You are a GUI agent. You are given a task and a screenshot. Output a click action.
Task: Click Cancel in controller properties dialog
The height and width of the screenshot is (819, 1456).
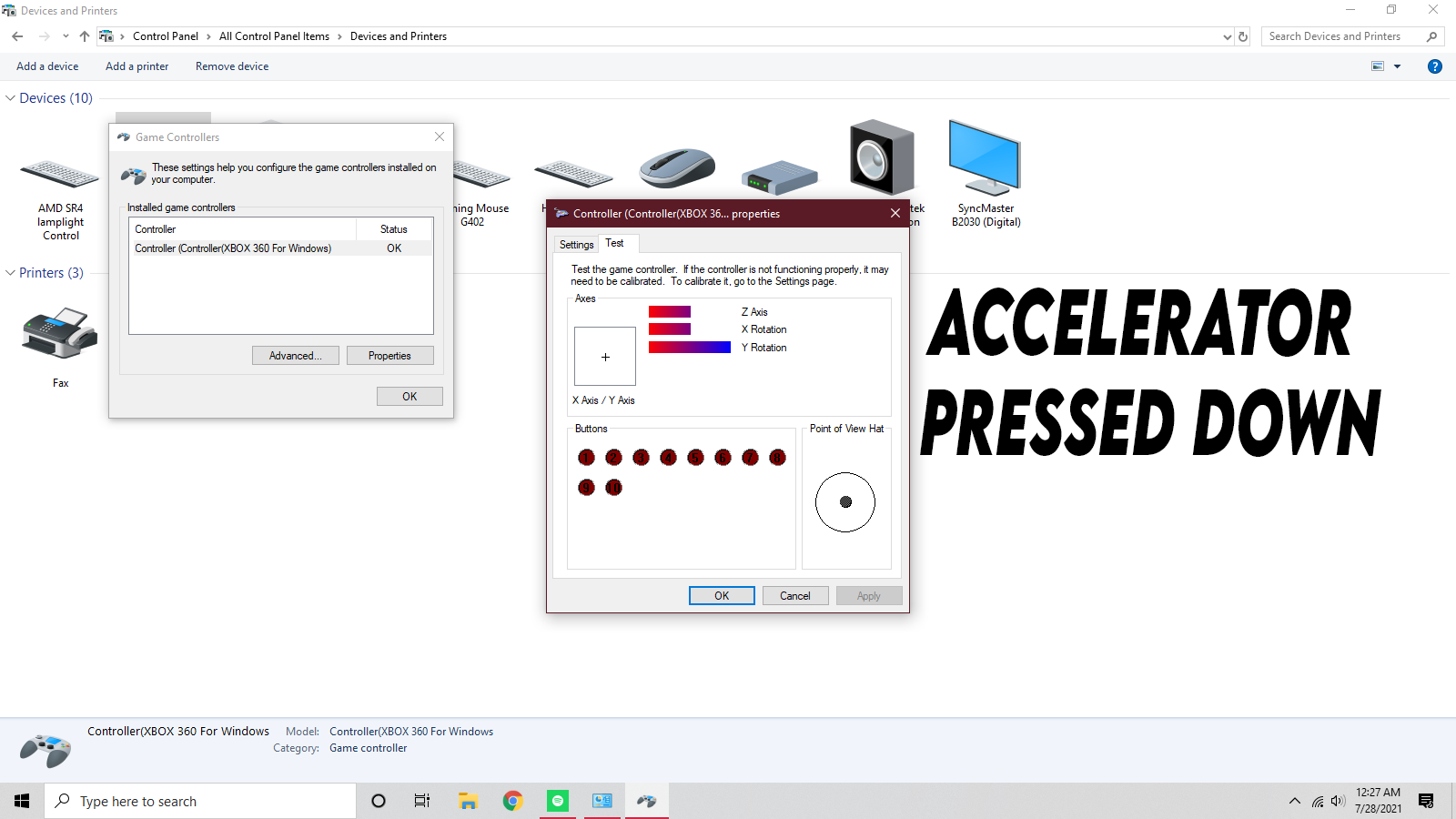794,596
